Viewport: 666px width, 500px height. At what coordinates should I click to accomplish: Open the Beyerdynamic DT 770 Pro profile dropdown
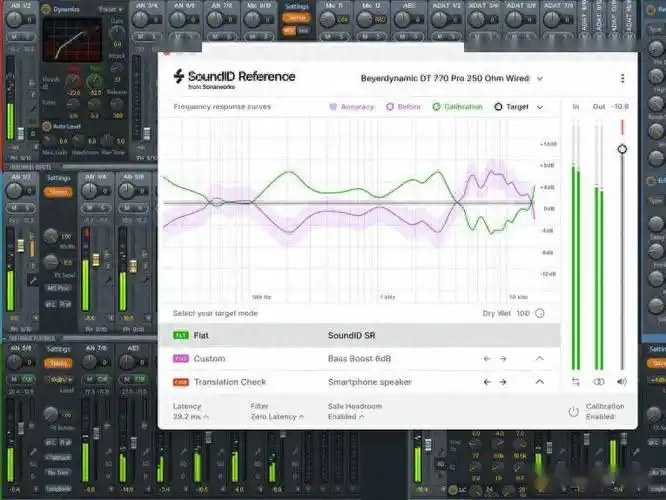click(x=540, y=79)
